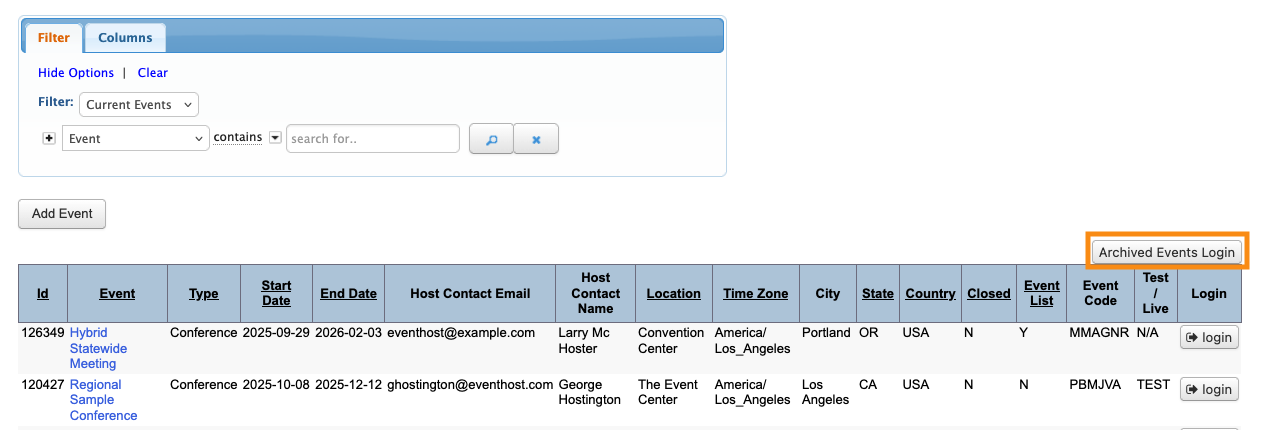Sort by Time Zone column header
The width and height of the screenshot is (1272, 430).
pos(755,294)
